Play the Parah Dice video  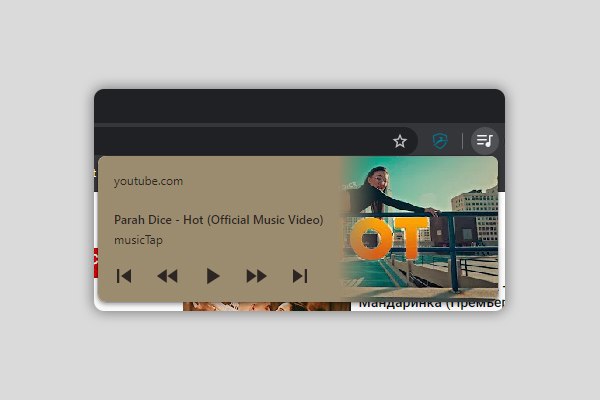tap(213, 276)
